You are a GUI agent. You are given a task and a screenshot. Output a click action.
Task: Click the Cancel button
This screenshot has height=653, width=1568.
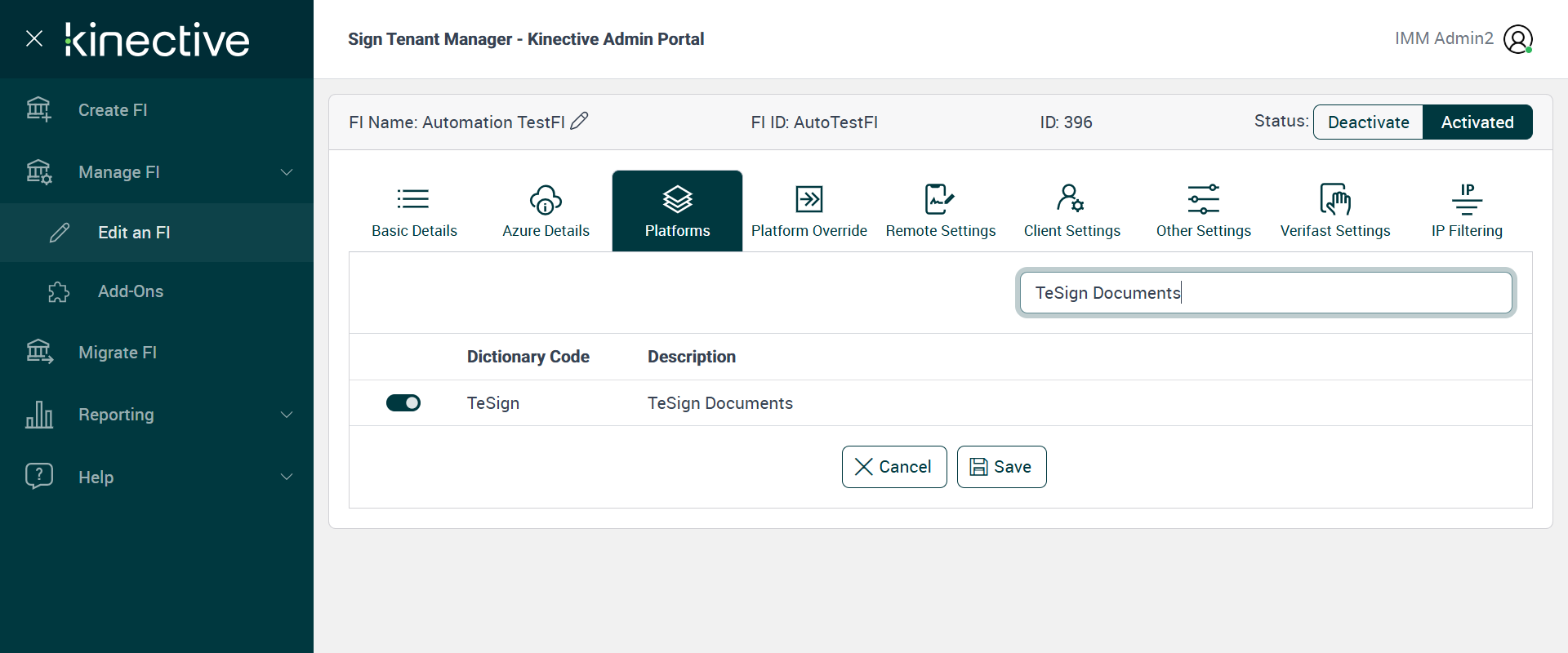(894, 467)
